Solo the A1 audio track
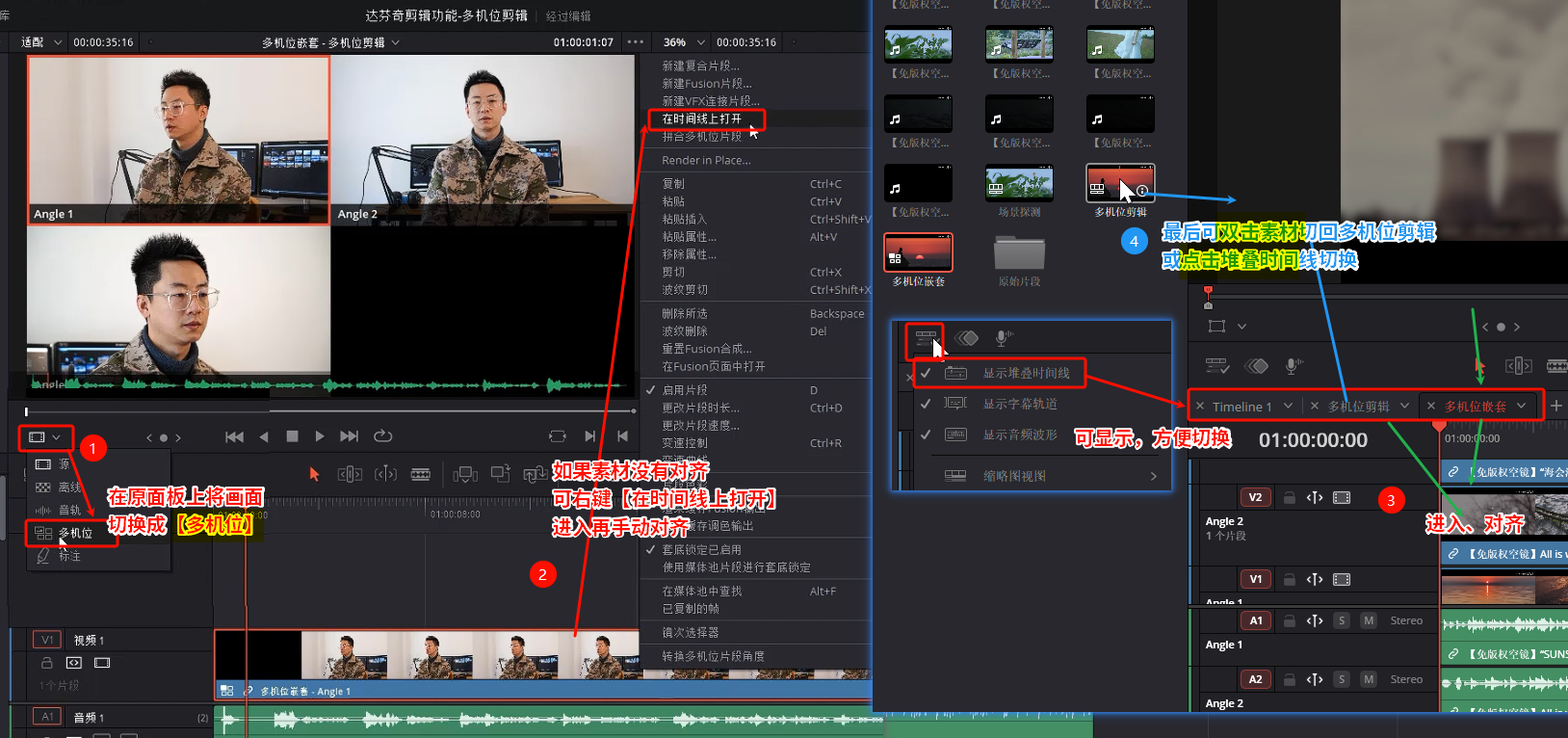1568x738 pixels. pos(1342,620)
